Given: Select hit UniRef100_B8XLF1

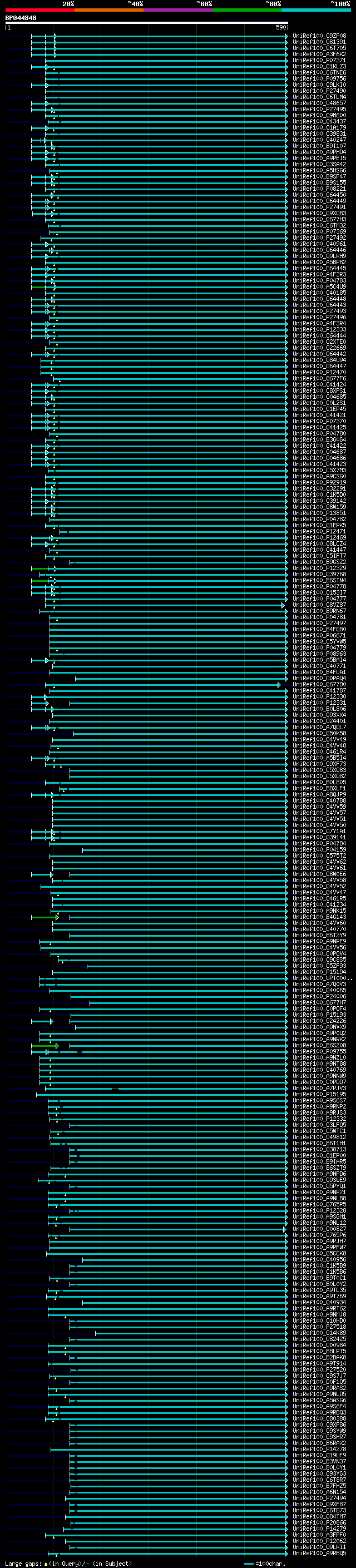Looking at the screenshot, I should pos(319,788).
